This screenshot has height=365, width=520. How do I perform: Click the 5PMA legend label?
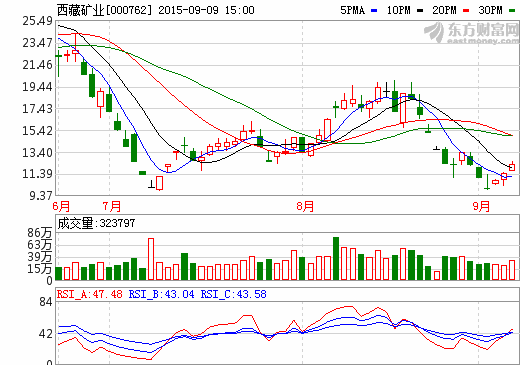pos(352,10)
